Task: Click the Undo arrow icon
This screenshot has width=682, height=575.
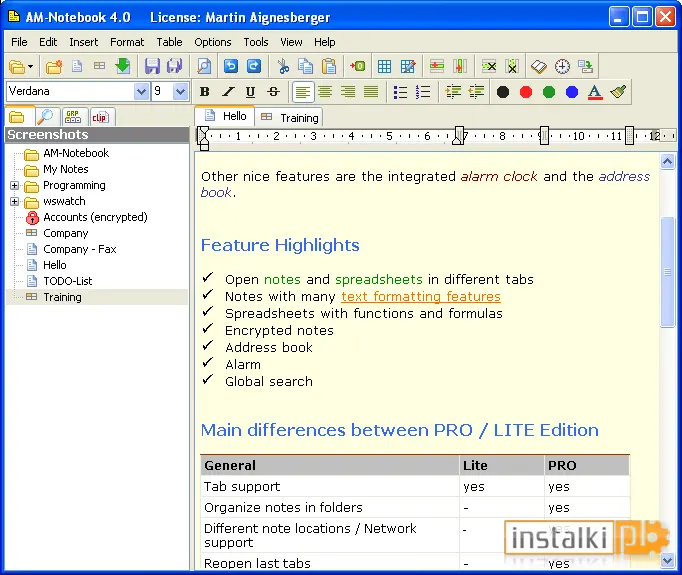Action: (x=231, y=66)
